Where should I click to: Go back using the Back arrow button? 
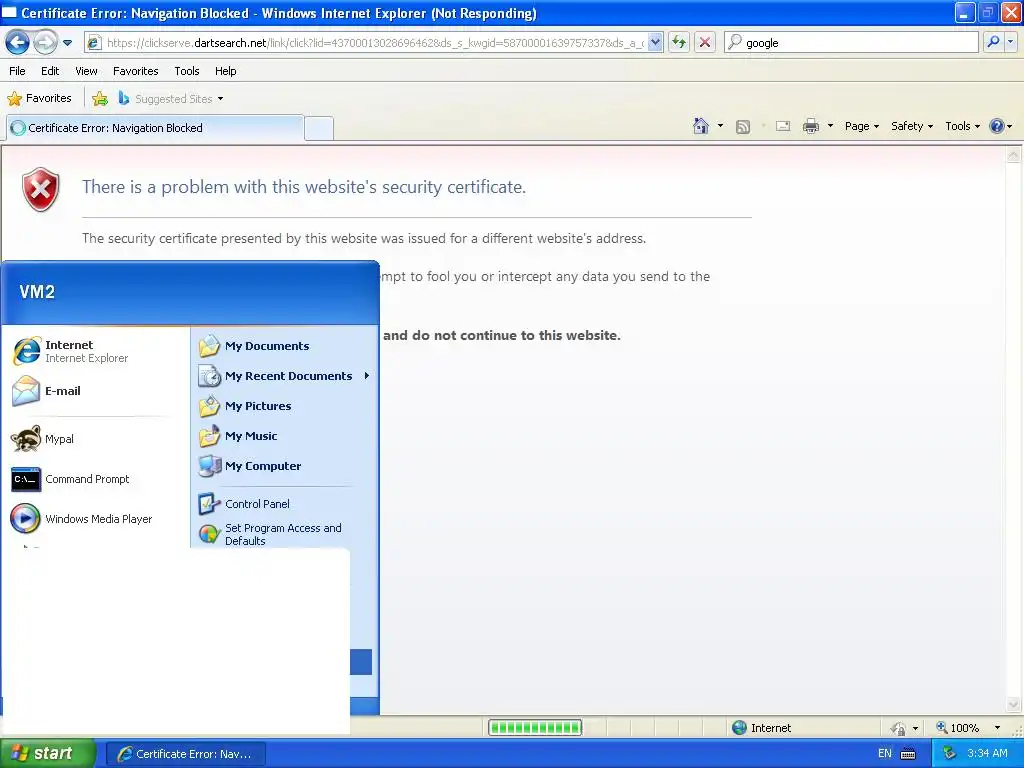(18, 43)
